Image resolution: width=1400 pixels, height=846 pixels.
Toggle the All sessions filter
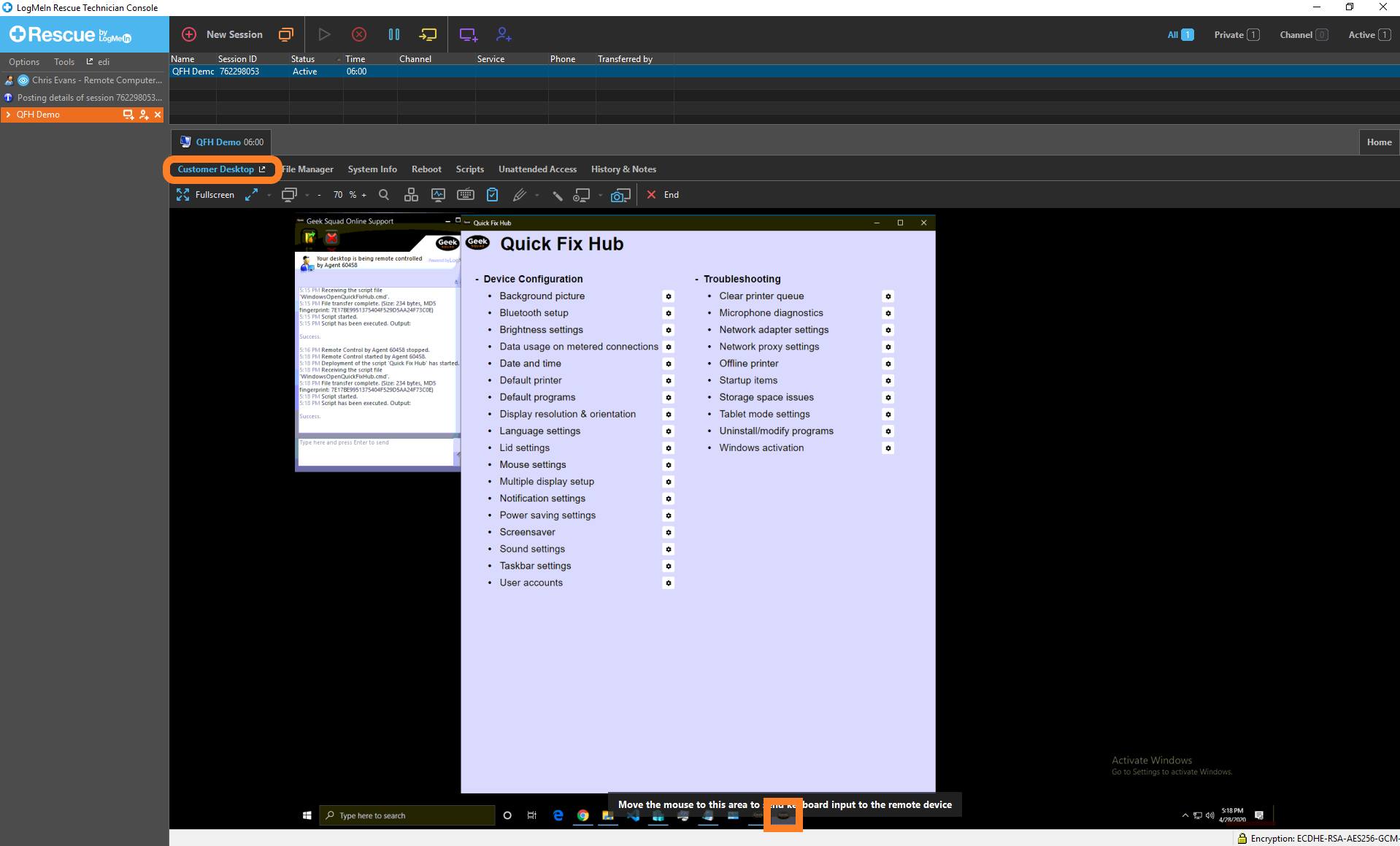[1180, 34]
